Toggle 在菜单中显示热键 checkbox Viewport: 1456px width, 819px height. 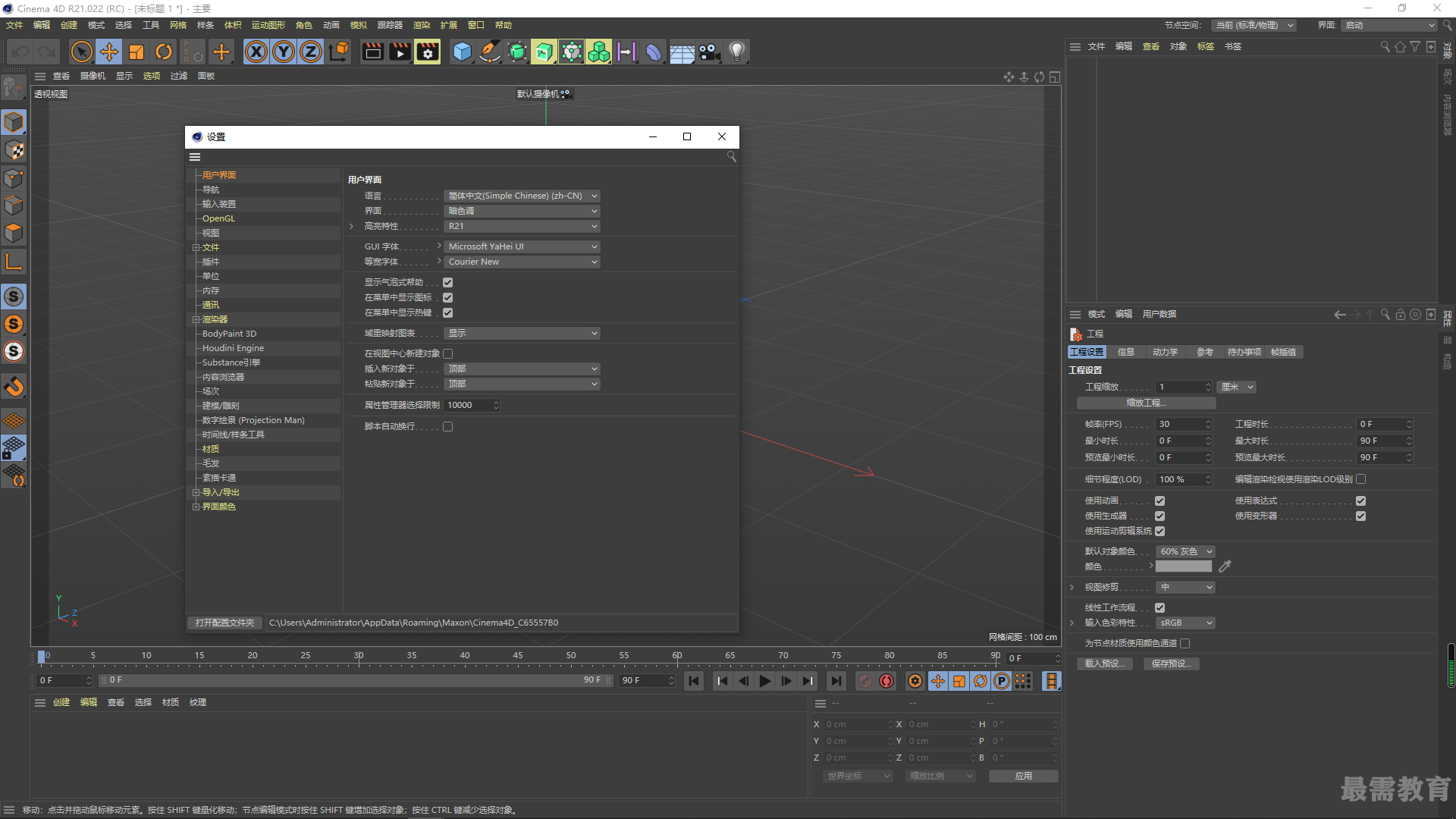[x=447, y=313]
